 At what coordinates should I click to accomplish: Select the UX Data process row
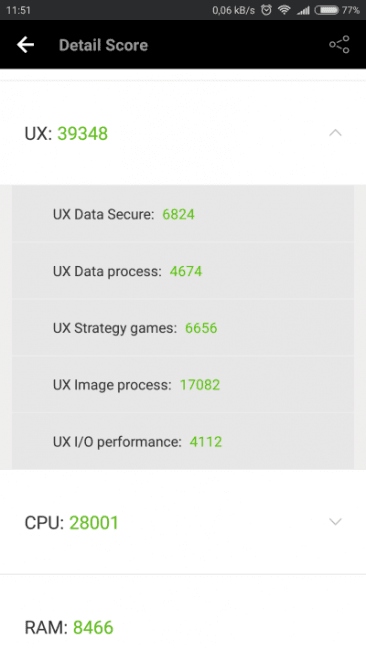(183, 271)
